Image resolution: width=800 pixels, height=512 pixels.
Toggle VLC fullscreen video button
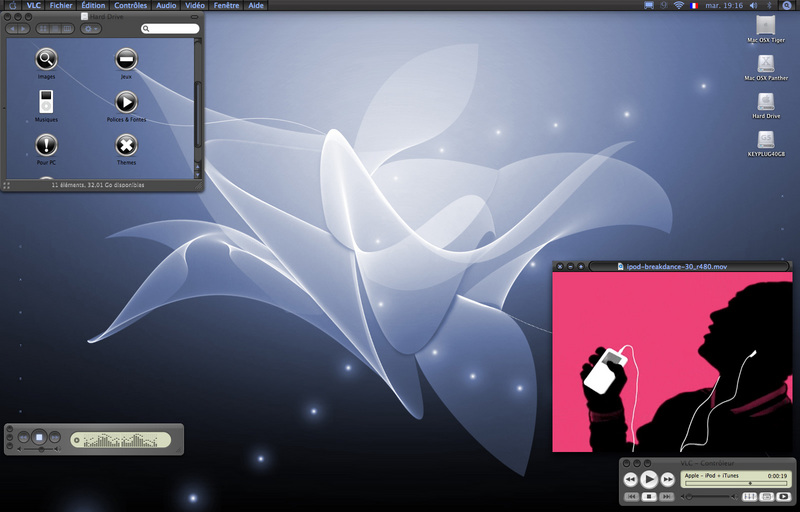(783, 496)
